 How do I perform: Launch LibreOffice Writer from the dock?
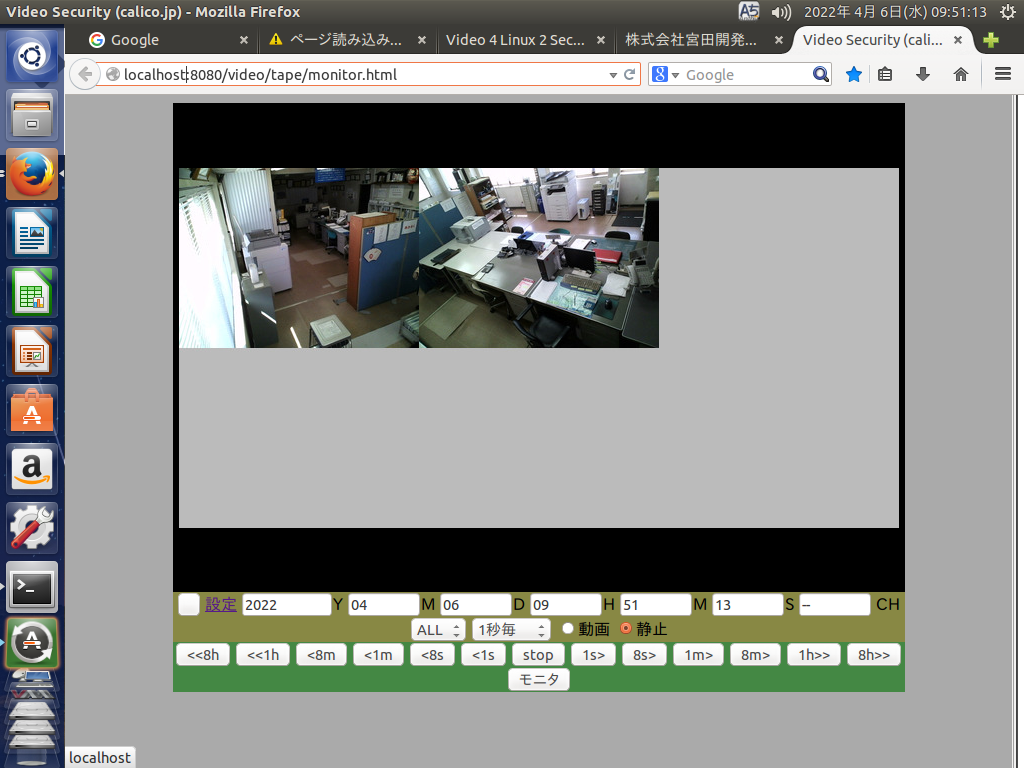[32, 234]
